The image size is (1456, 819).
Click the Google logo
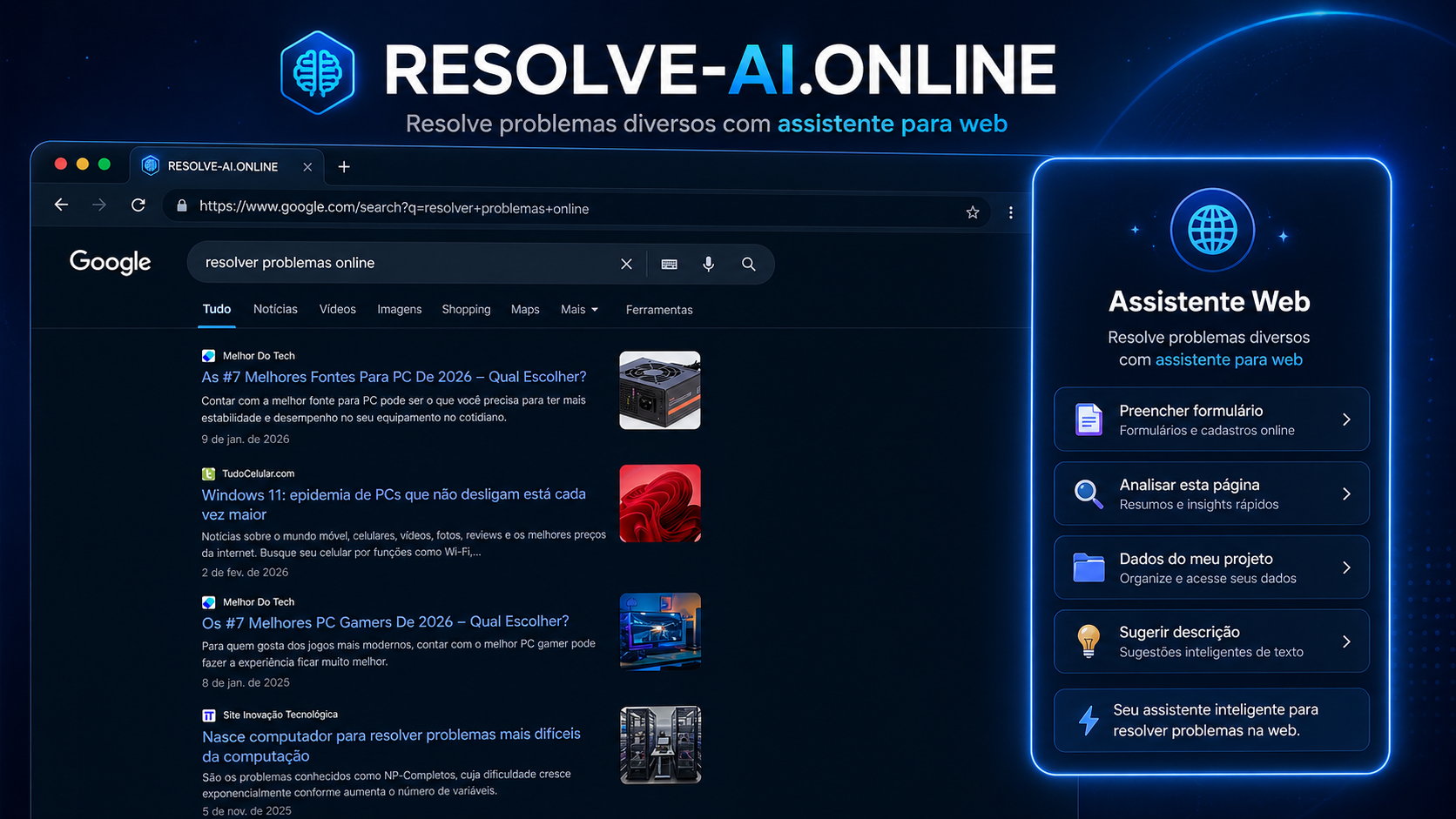coord(110,262)
